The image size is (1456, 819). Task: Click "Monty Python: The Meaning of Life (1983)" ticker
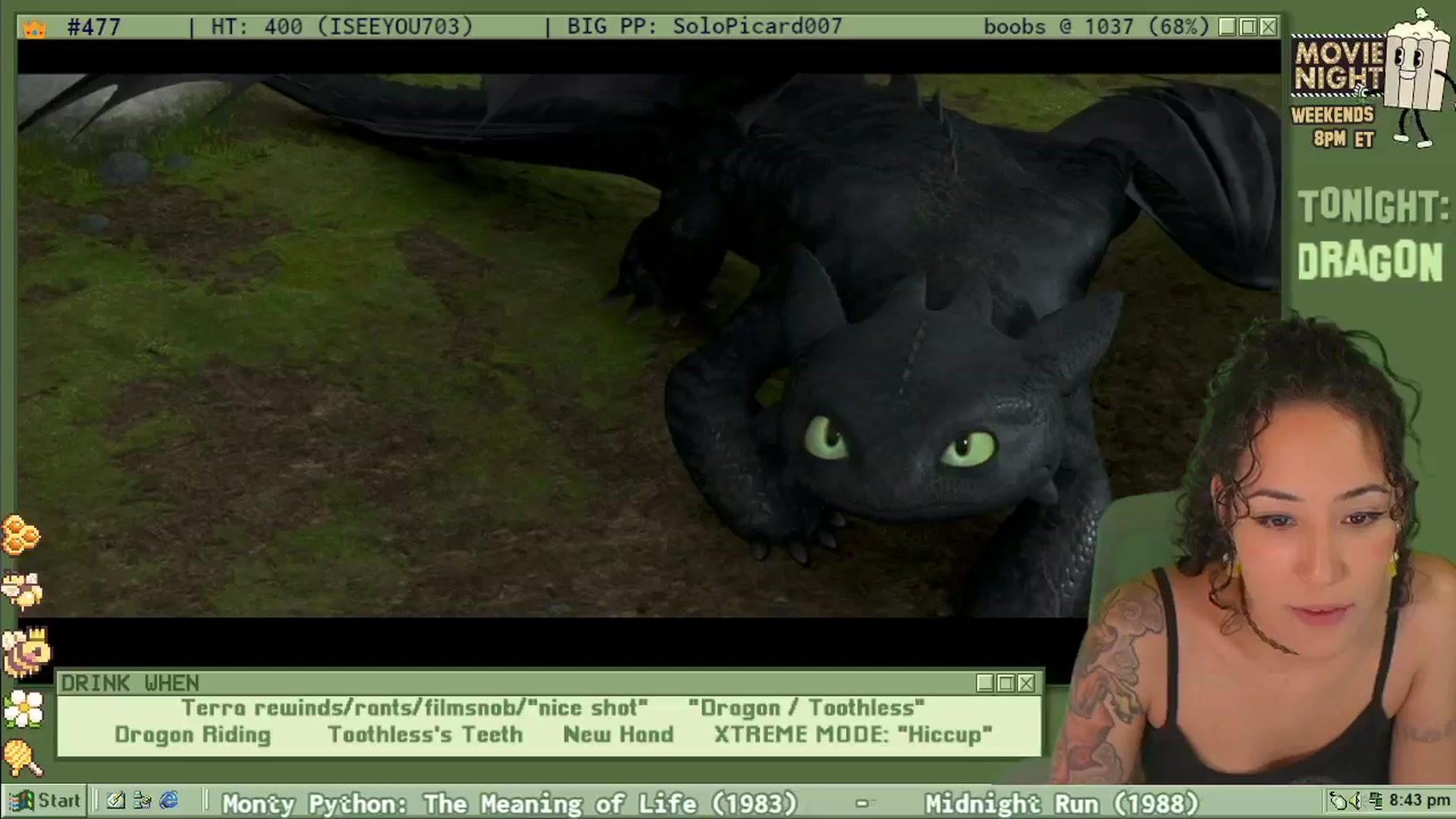click(x=510, y=803)
